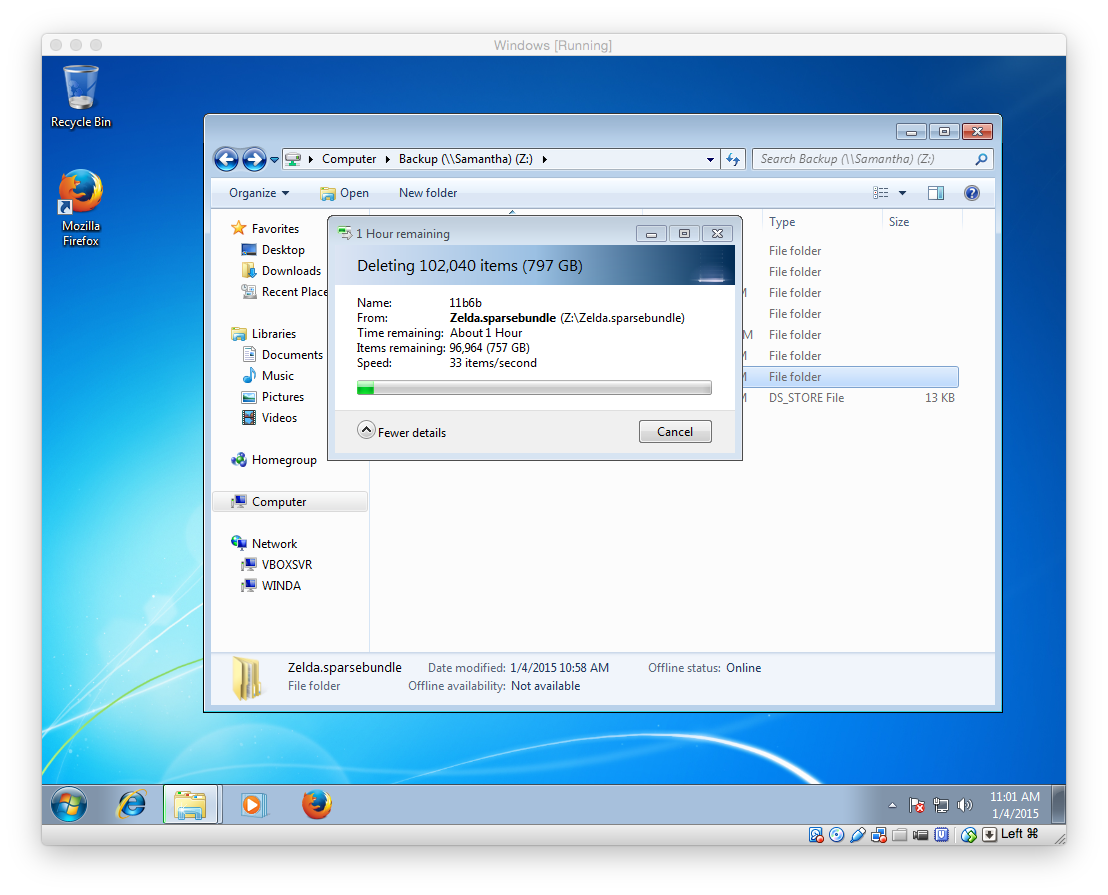Launch Firefox from the taskbar
Screen dimensions: 1108x895
click(317, 805)
